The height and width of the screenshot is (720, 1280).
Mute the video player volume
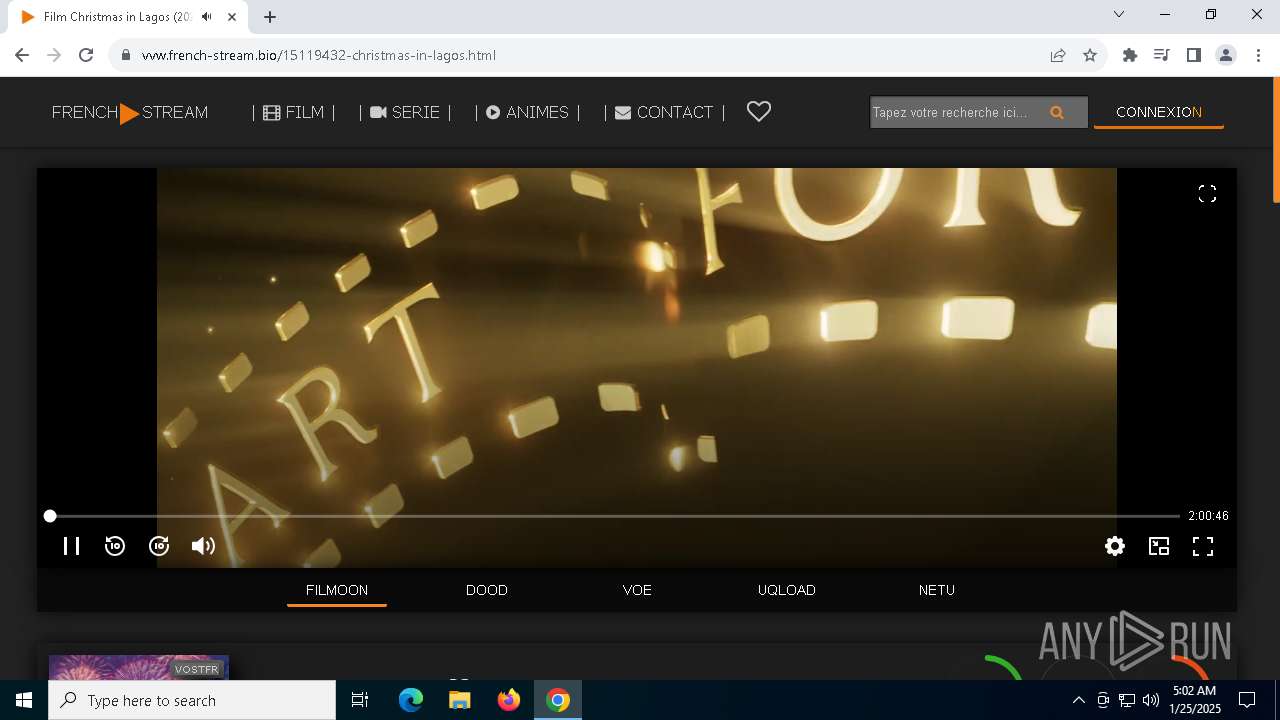pyautogui.click(x=203, y=546)
